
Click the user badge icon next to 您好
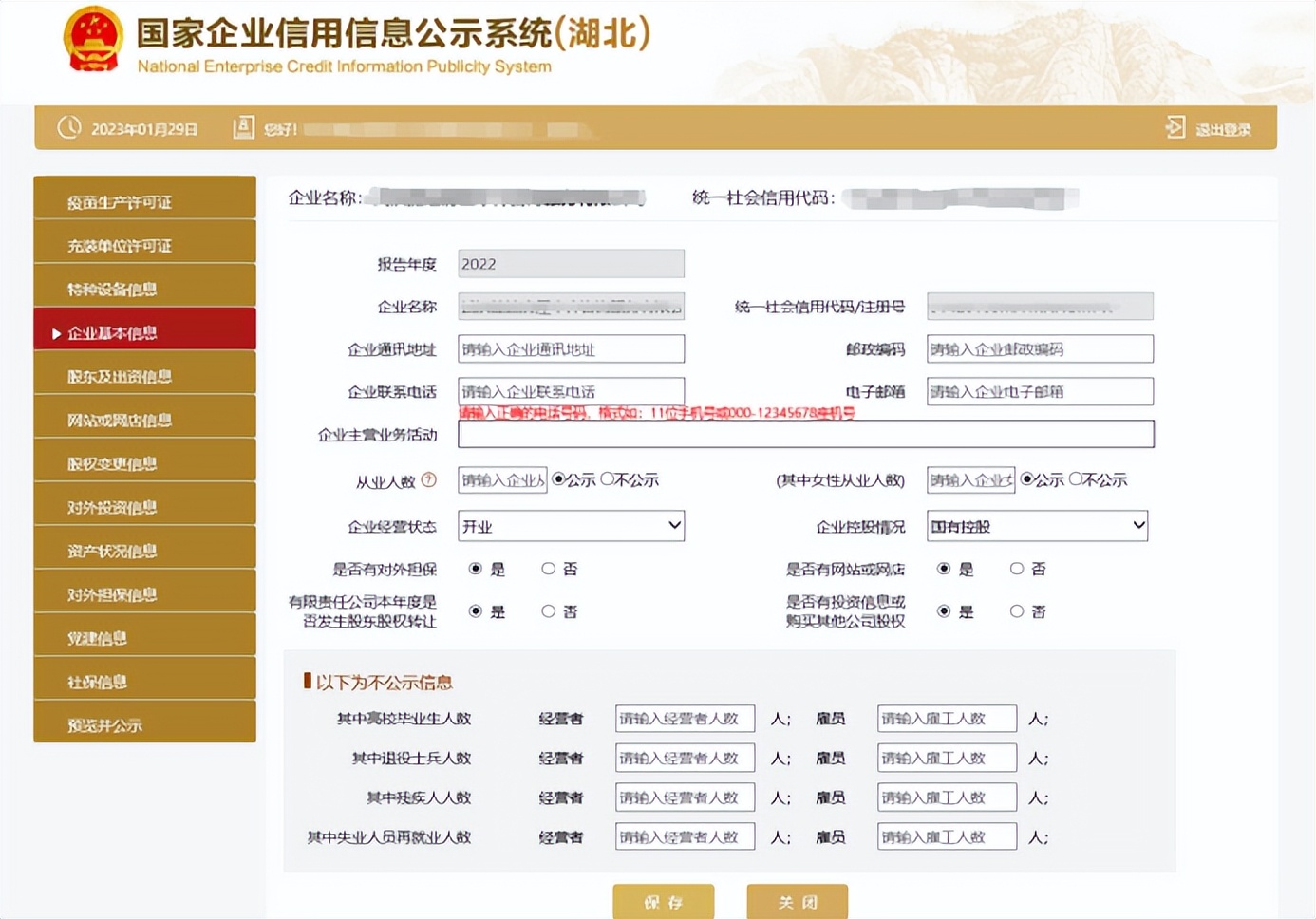coord(243,126)
